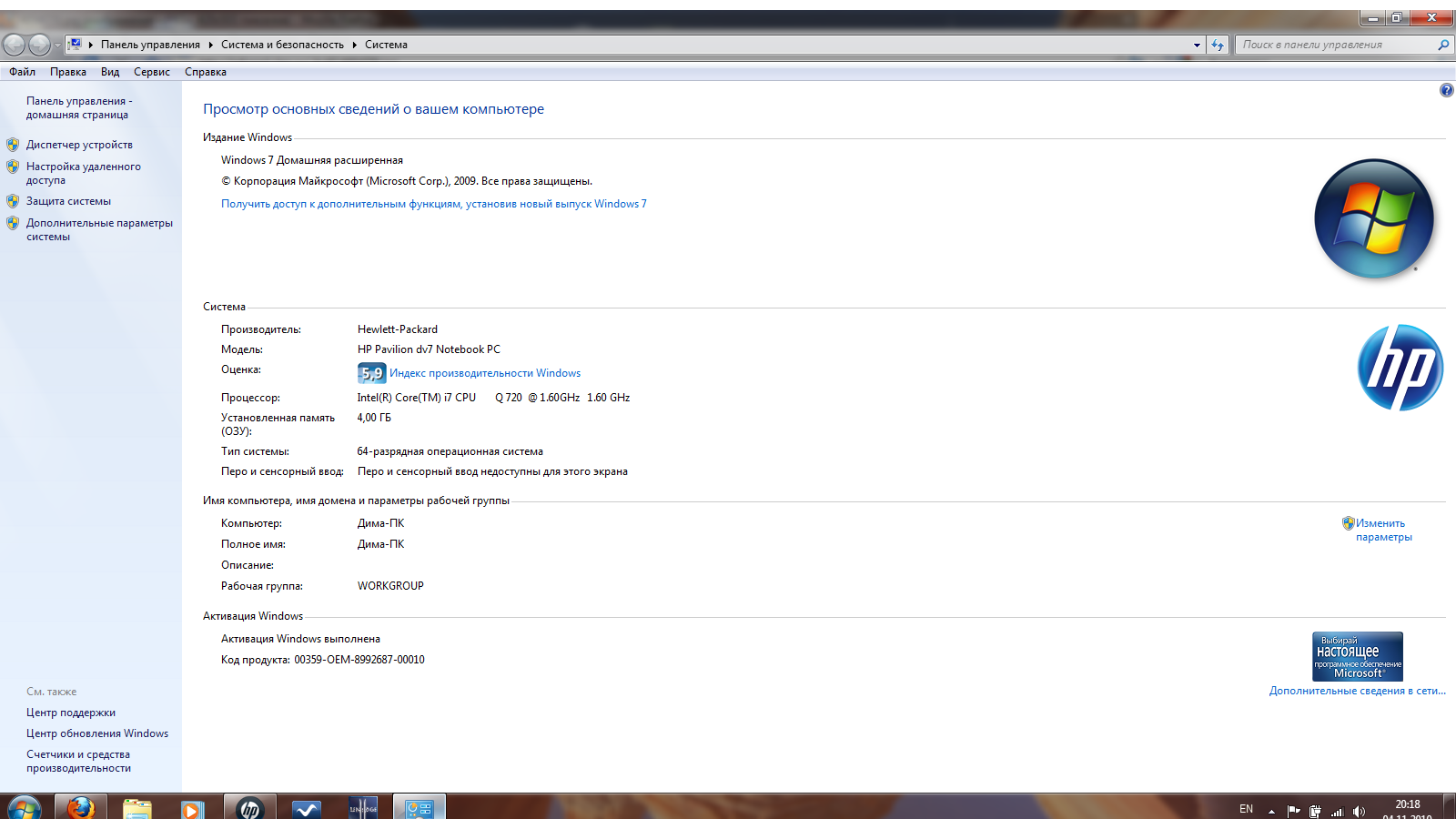
Task: Open "Индекс производительности Windows" link
Action: click(x=485, y=373)
